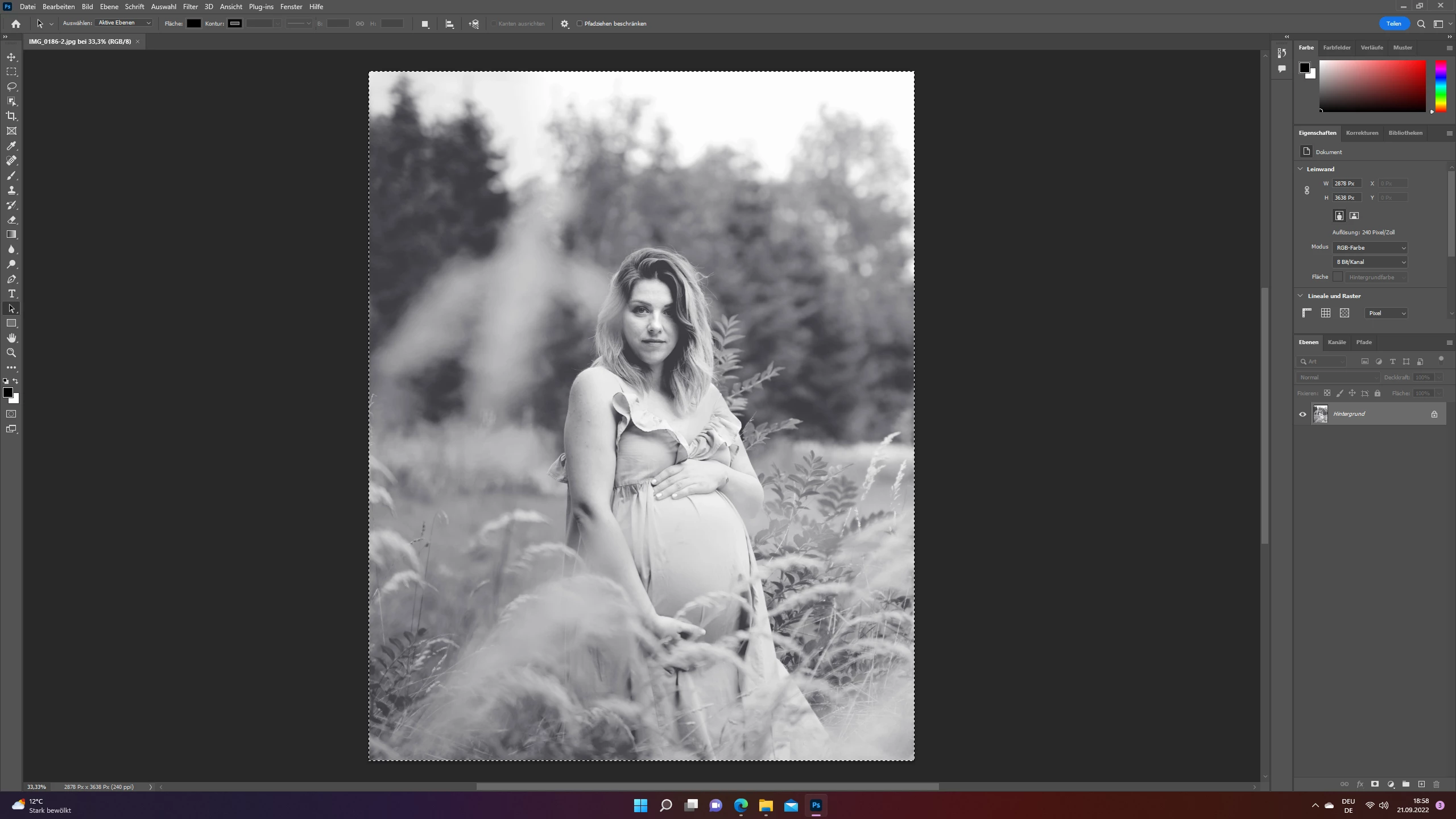The height and width of the screenshot is (819, 1456).
Task: Click the Teilen button
Action: coord(1393,23)
